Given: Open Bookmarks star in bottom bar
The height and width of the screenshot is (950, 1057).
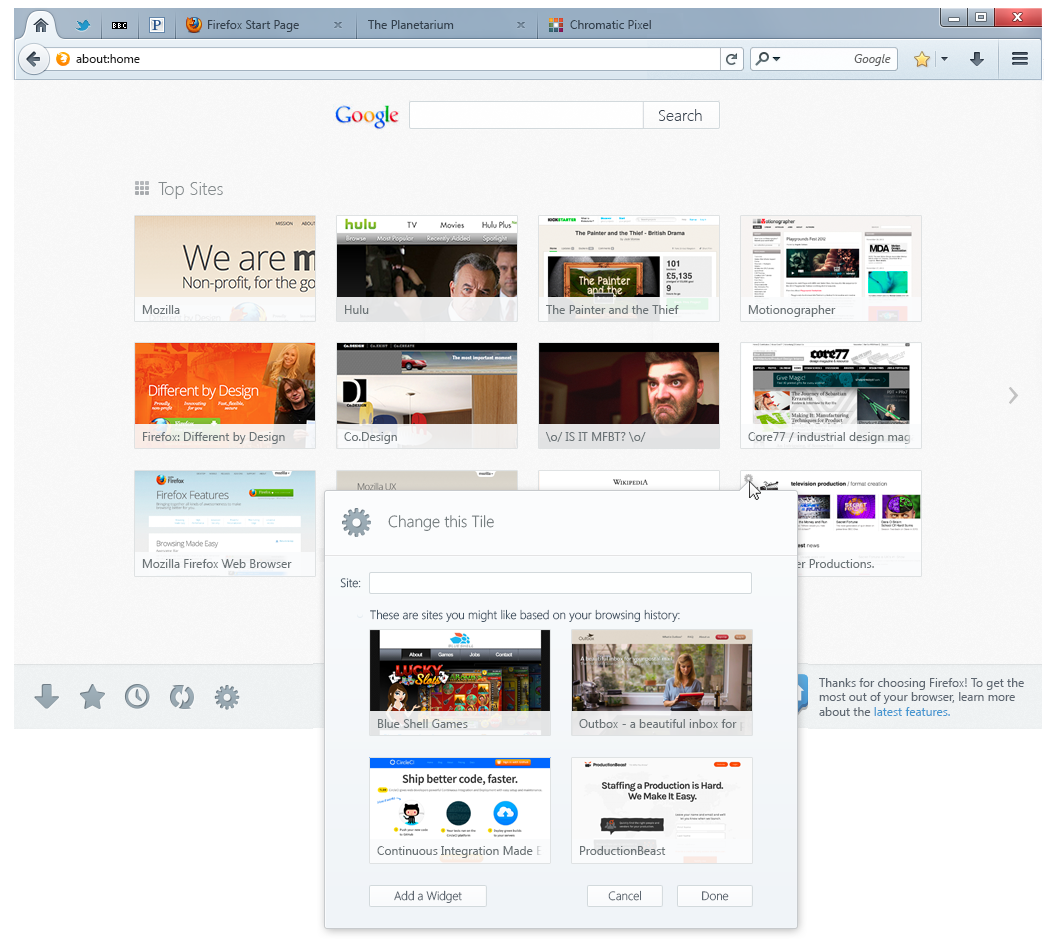Looking at the screenshot, I should 92,696.
